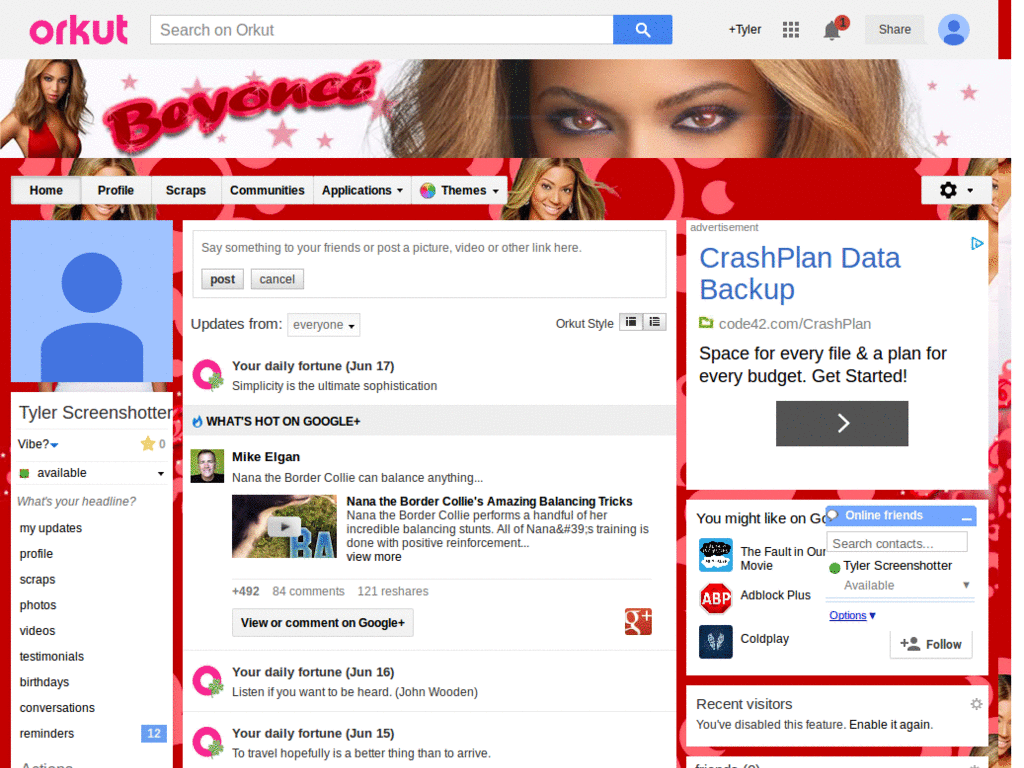Click the fortune icon for Jun 17
Viewport: 1024px width, 768px height.
click(208, 375)
